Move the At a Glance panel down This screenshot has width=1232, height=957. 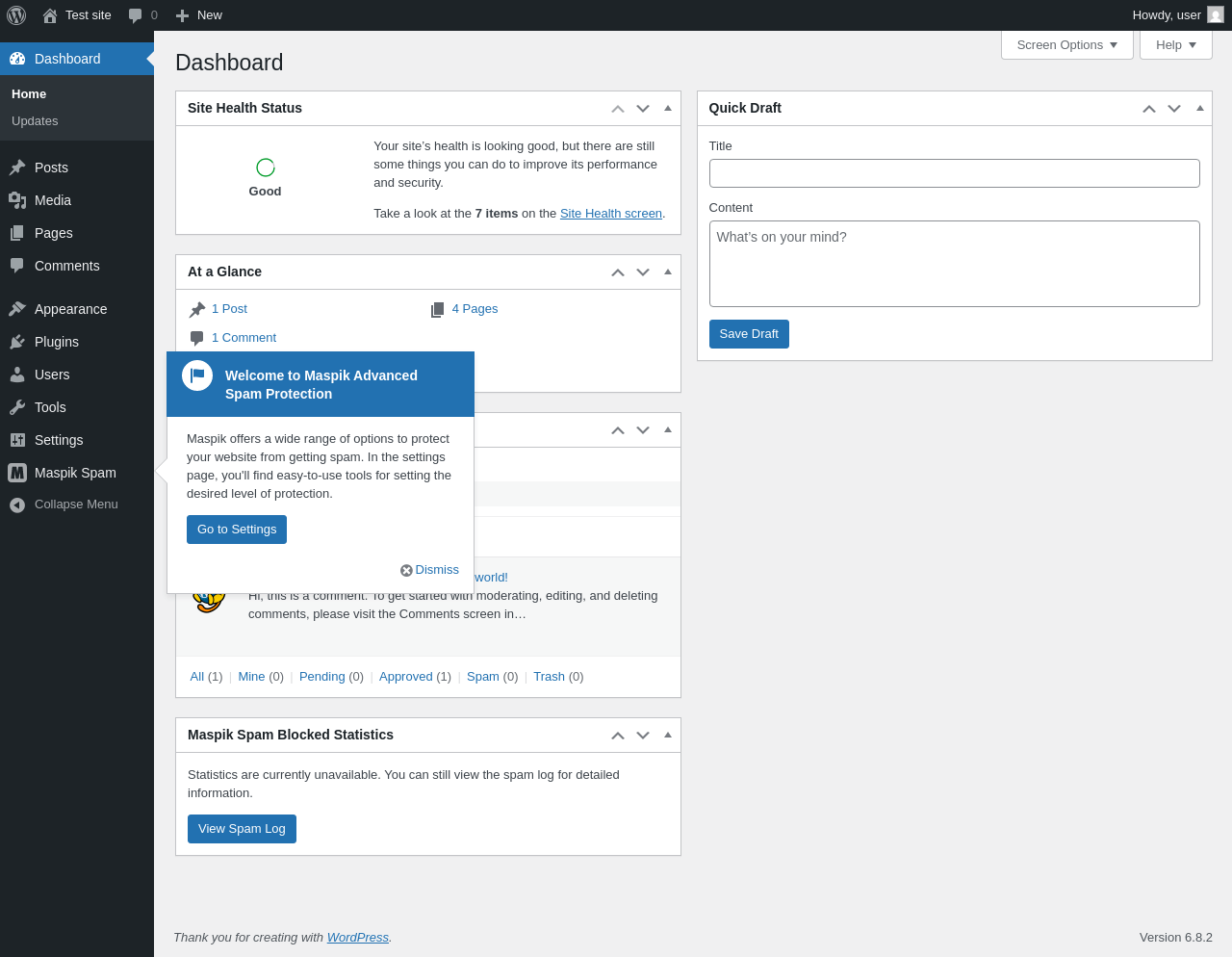pos(643,272)
